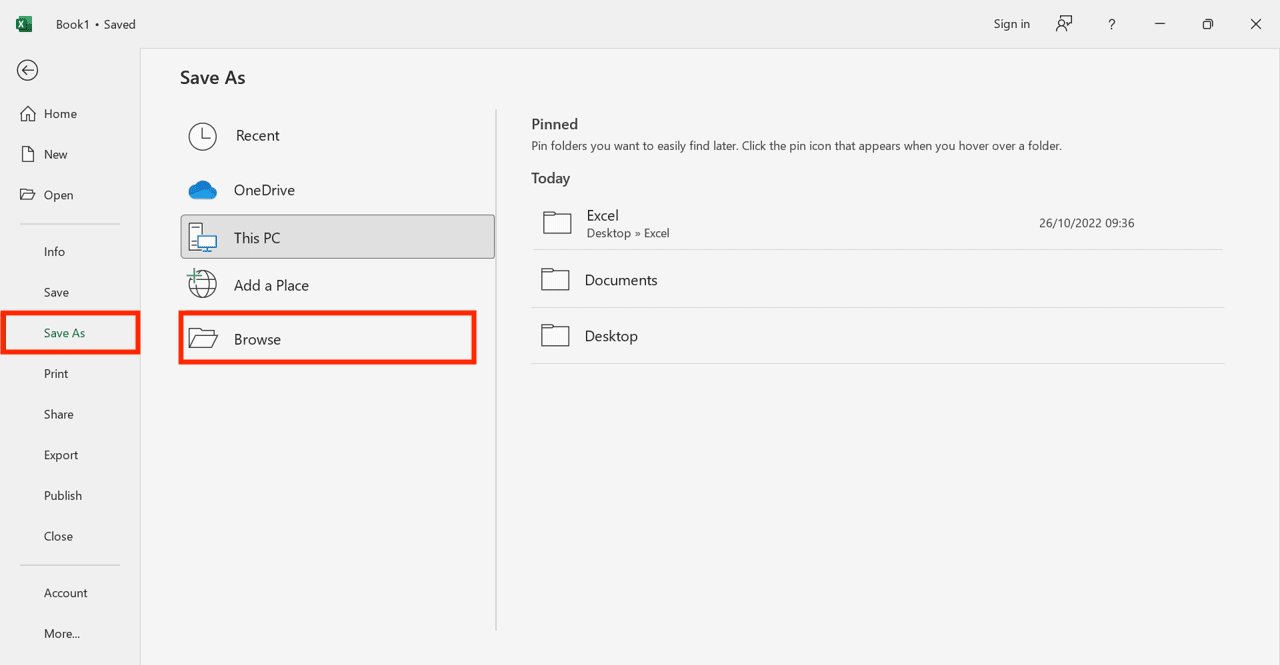
Task: Open the Info page
Action: pyautogui.click(x=54, y=252)
